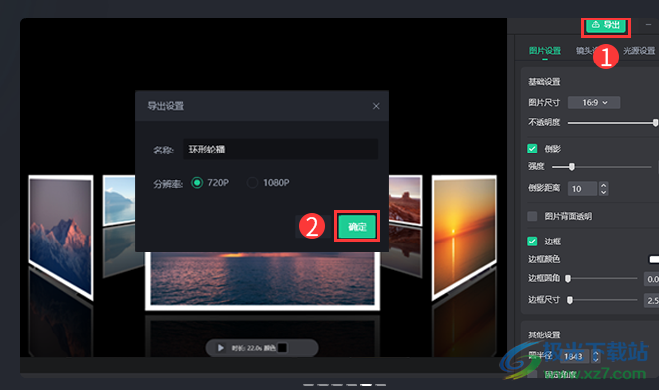Switch to the 图片设置 tab
659x390 pixels.
tap(545, 51)
